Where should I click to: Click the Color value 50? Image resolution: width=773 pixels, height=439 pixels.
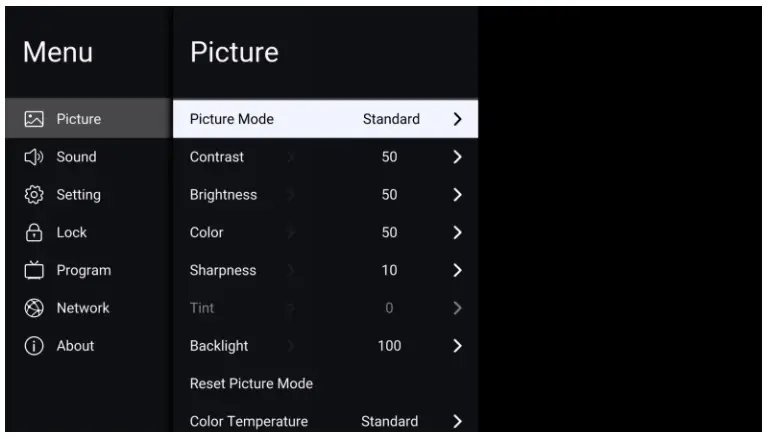pos(389,233)
